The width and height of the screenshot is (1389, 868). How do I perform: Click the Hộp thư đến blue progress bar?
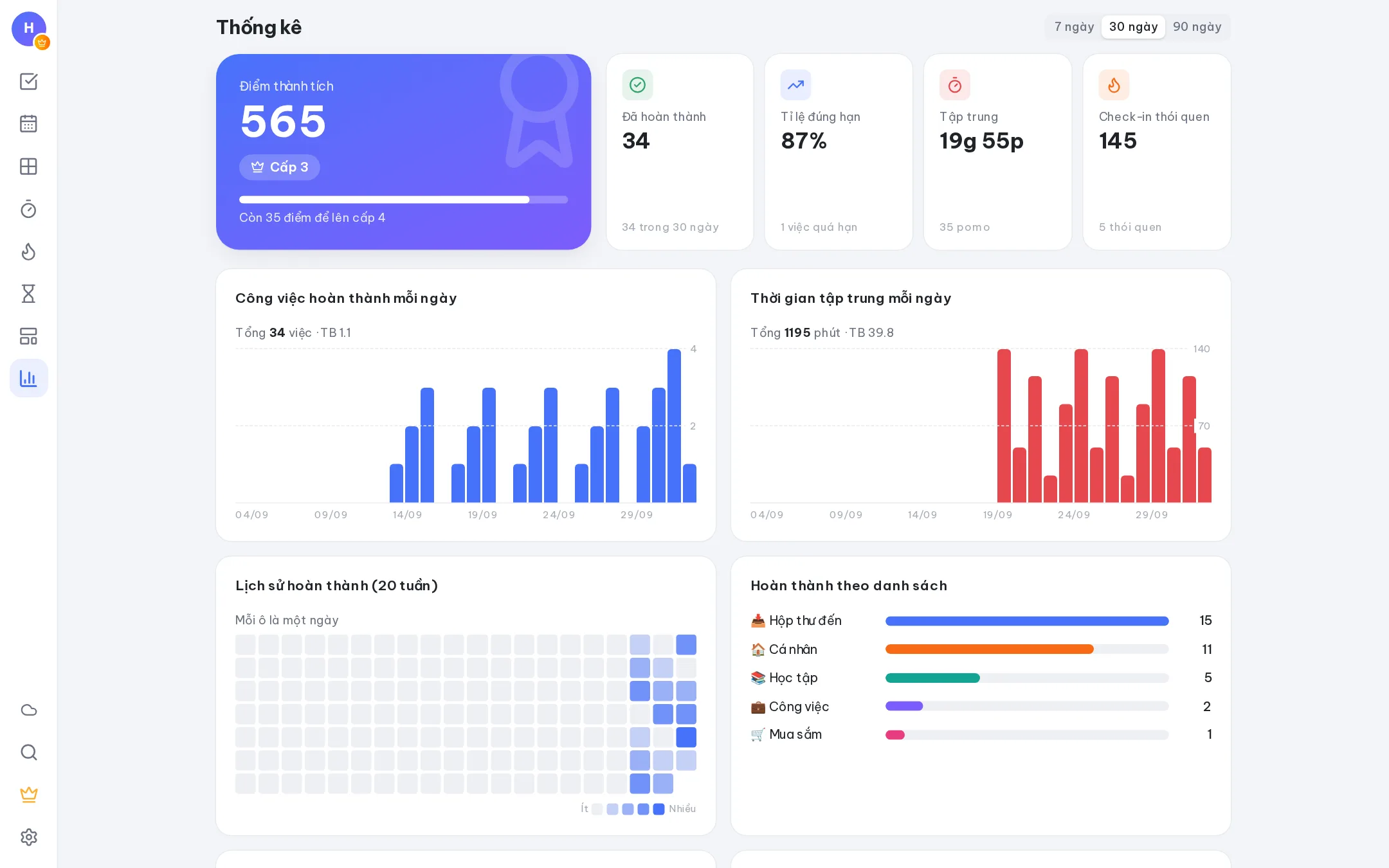pyautogui.click(x=1027, y=621)
